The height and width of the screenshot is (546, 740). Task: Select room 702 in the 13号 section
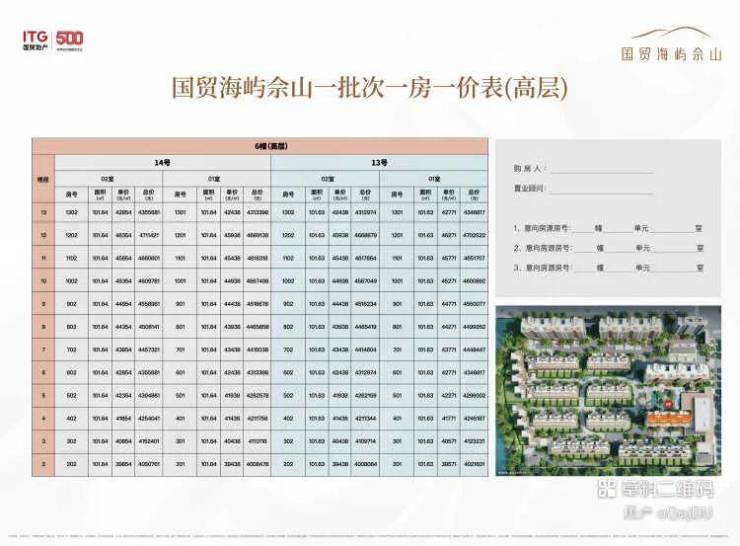pyautogui.click(x=288, y=350)
